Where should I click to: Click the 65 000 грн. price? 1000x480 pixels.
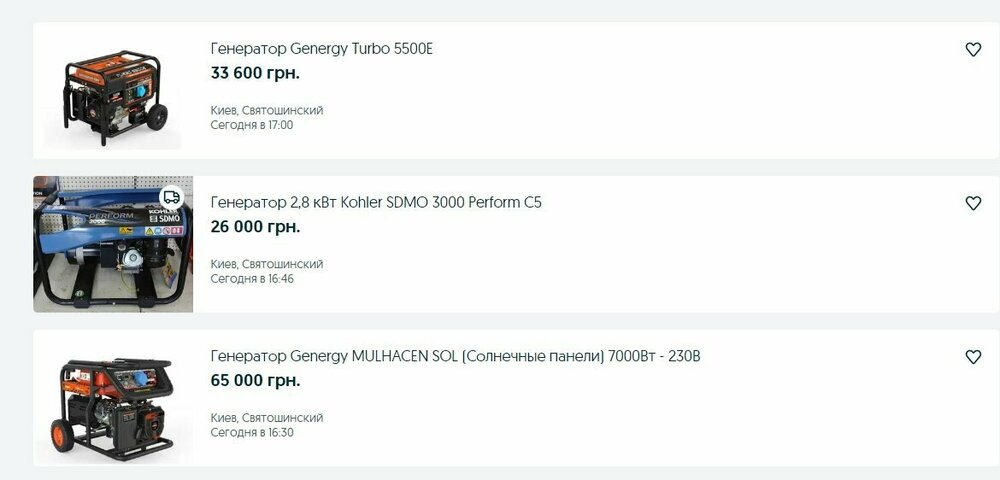coord(255,381)
